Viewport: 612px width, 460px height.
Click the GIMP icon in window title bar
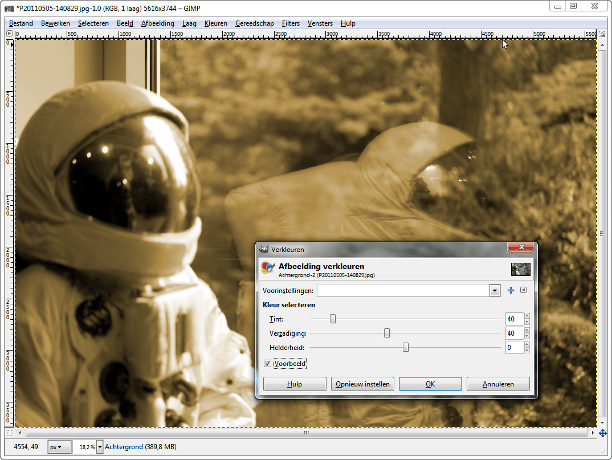[x=9, y=8]
